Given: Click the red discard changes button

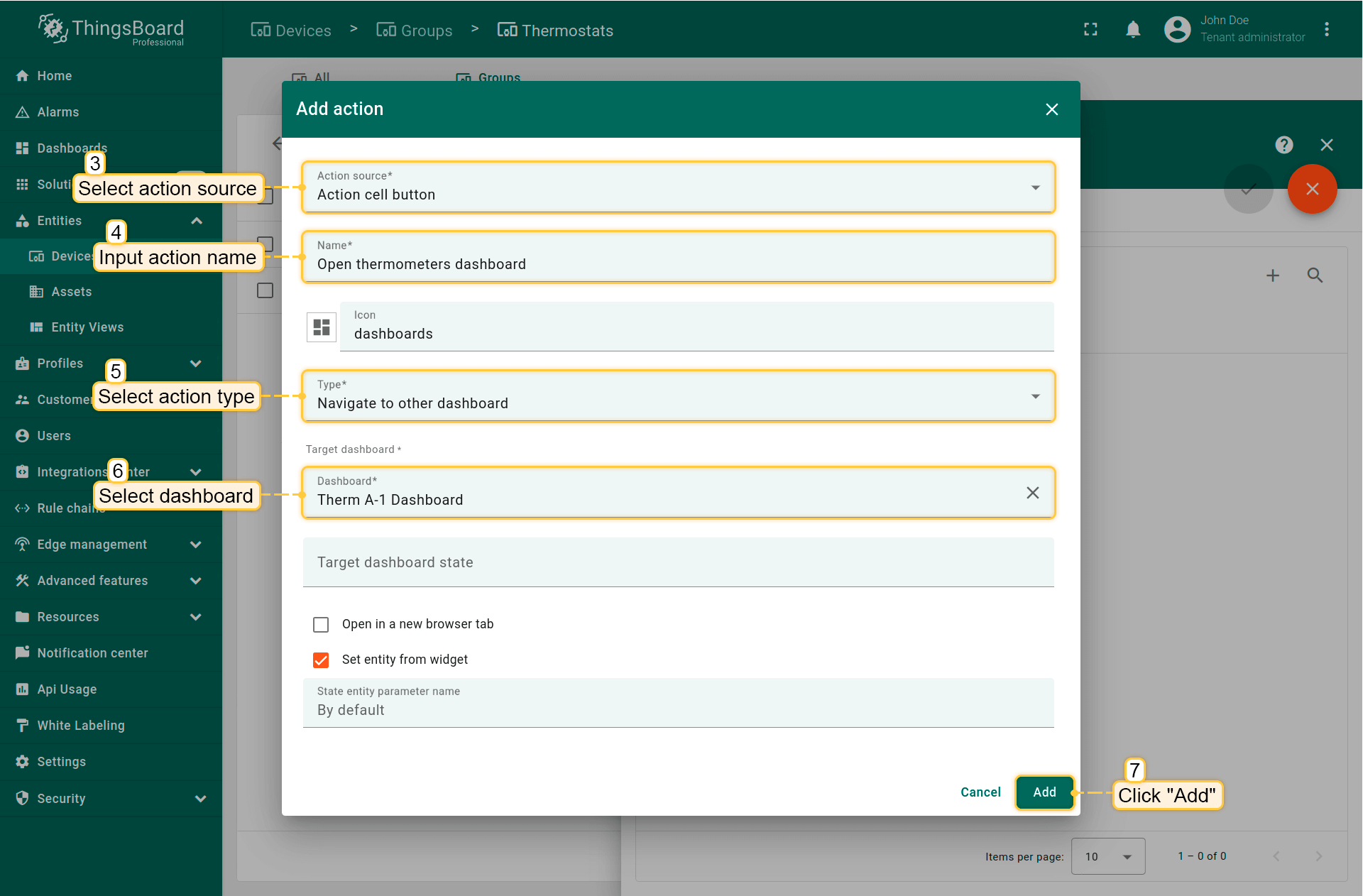Looking at the screenshot, I should pyautogui.click(x=1312, y=189).
